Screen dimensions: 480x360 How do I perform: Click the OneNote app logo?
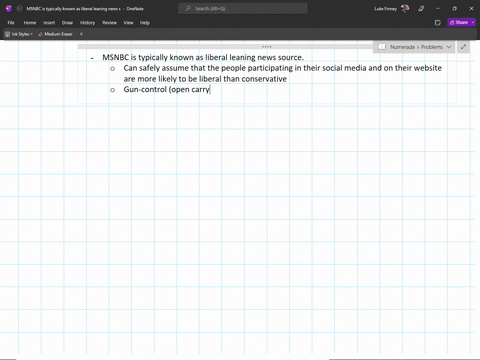(9, 9)
